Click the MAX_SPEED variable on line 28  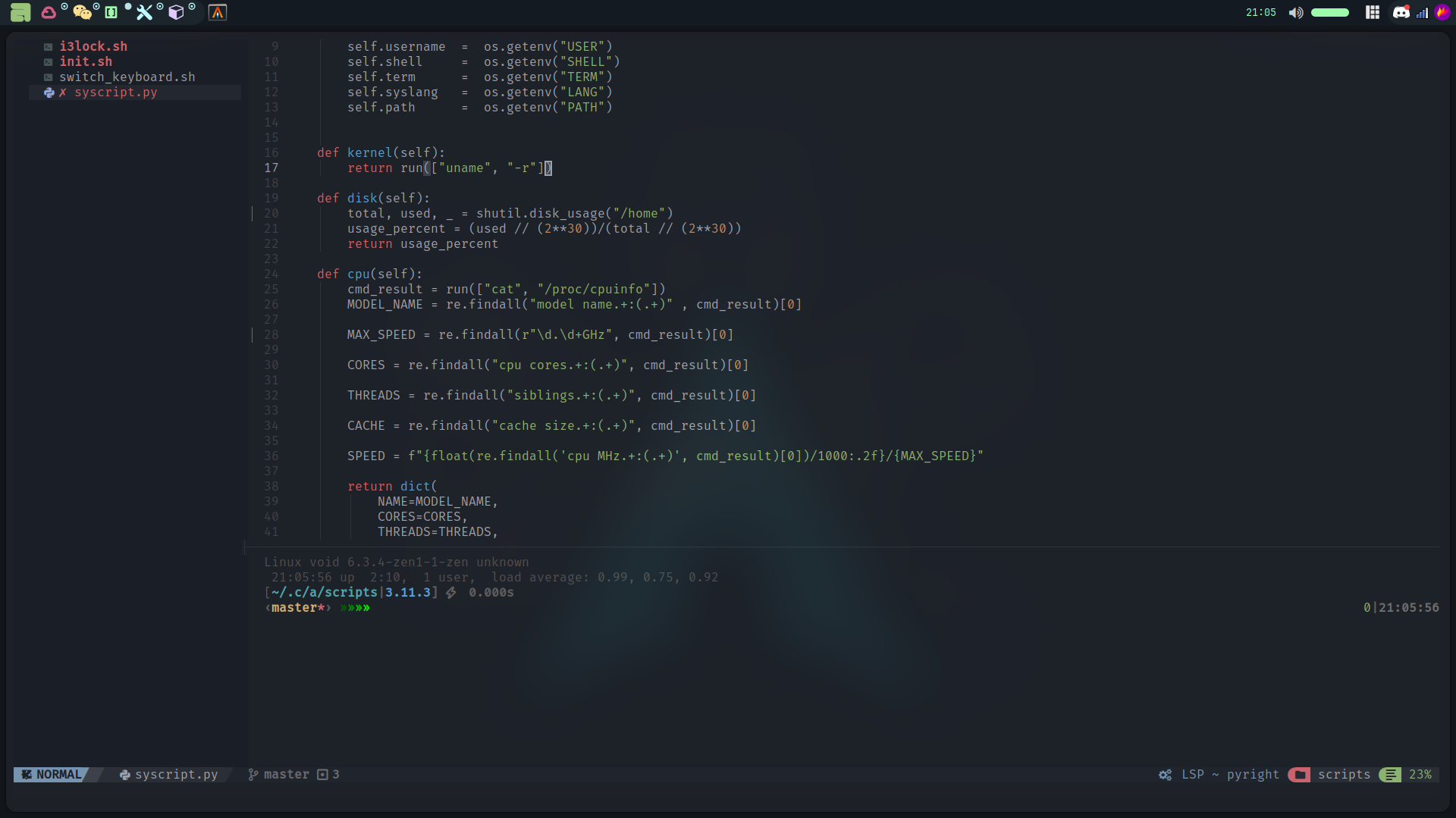[x=381, y=334]
